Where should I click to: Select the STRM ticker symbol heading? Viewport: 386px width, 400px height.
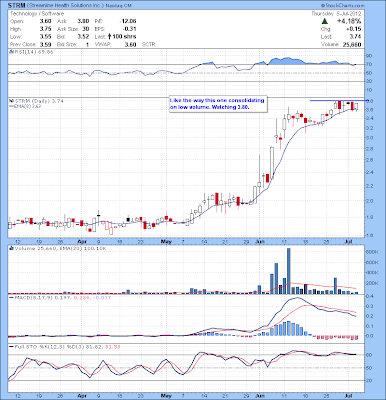(17, 6)
